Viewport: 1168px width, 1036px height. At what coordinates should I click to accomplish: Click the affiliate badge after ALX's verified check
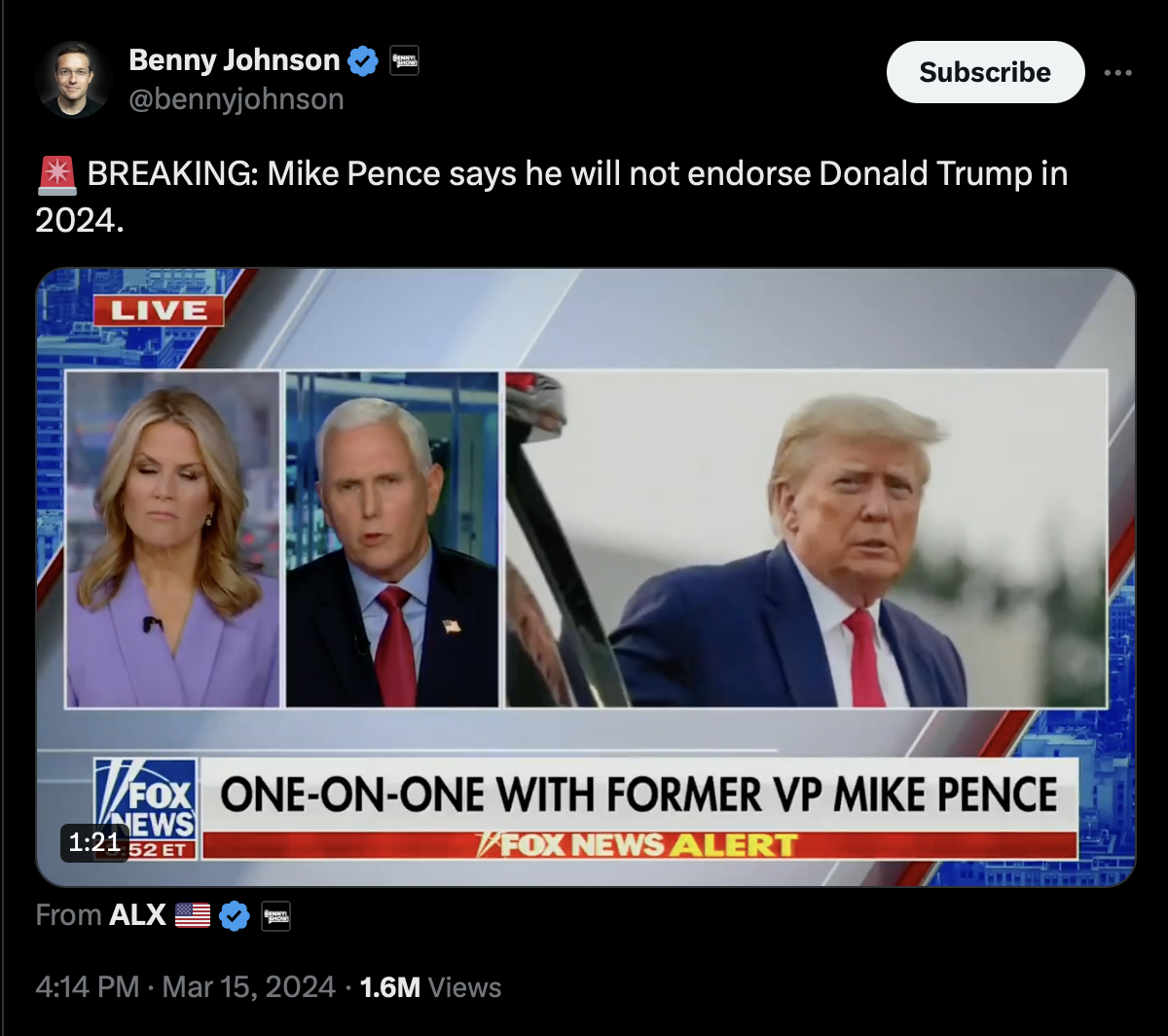click(x=276, y=915)
